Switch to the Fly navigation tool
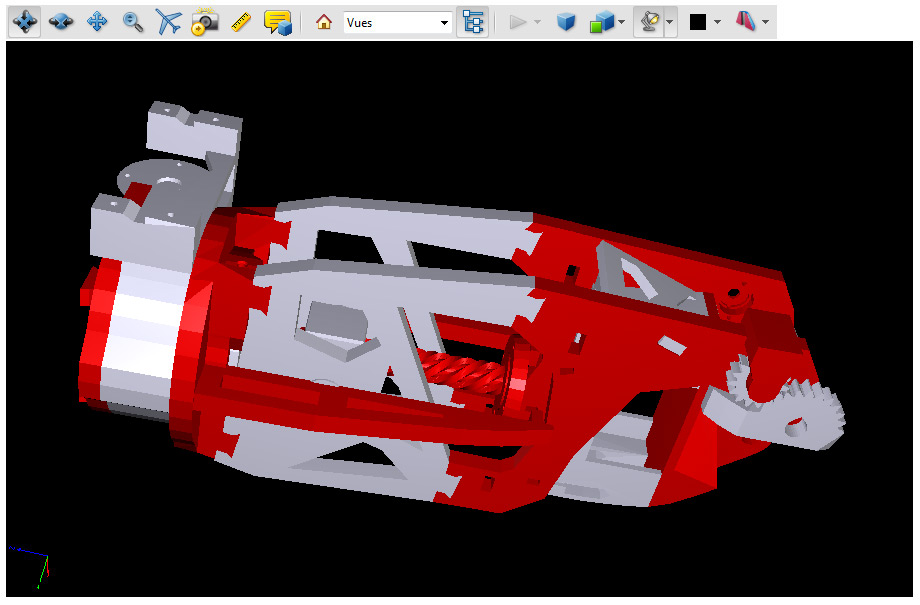The width and height of the screenshot is (920, 605). point(168,22)
